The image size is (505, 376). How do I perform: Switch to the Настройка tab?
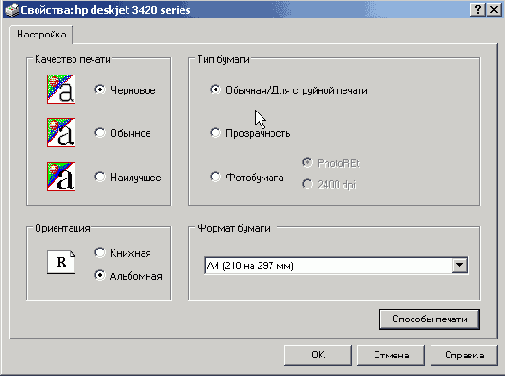tap(42, 34)
